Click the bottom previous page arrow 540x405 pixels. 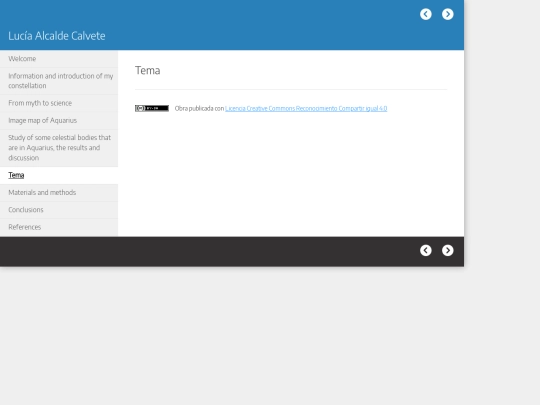click(426, 250)
